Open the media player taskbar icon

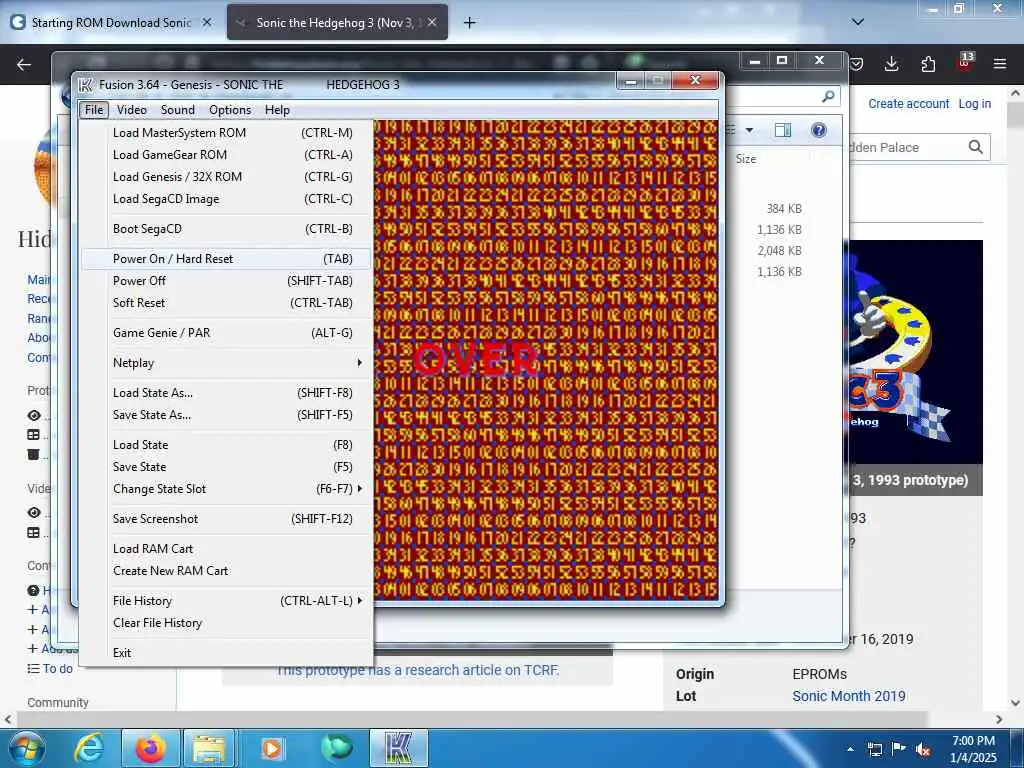[x=272, y=748]
